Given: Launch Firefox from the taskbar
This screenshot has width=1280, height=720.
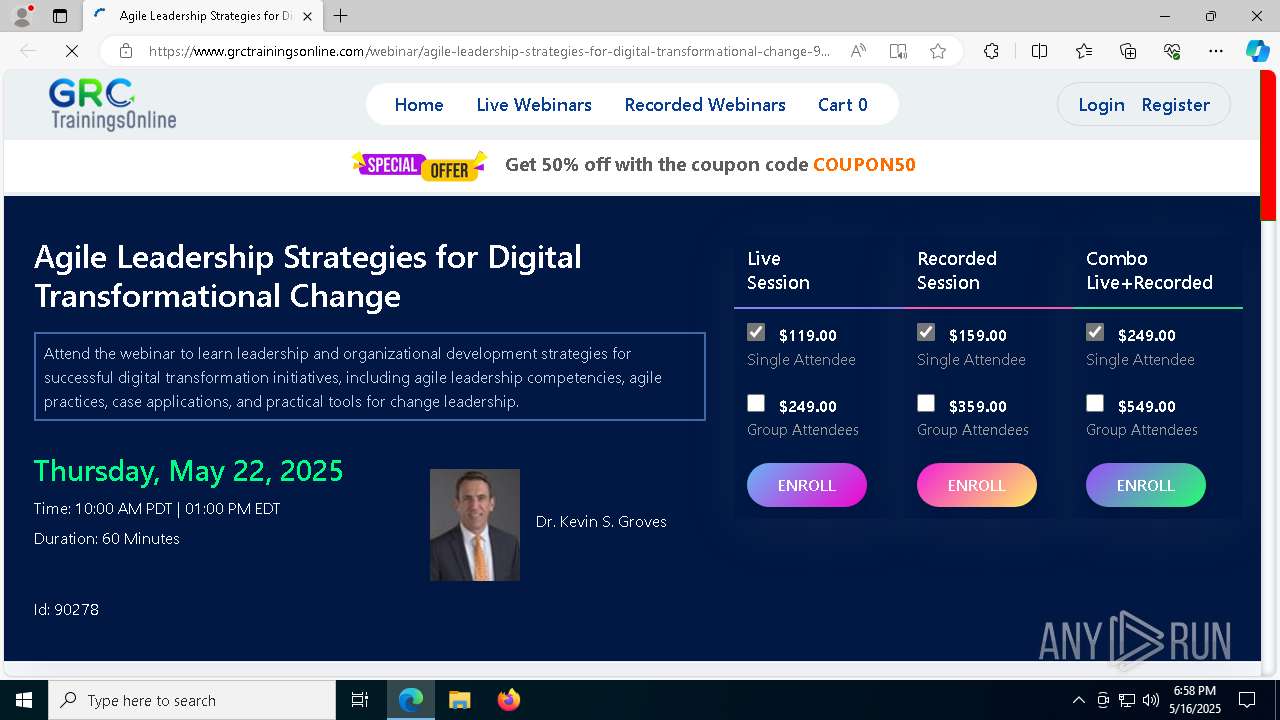Looking at the screenshot, I should pyautogui.click(x=508, y=700).
